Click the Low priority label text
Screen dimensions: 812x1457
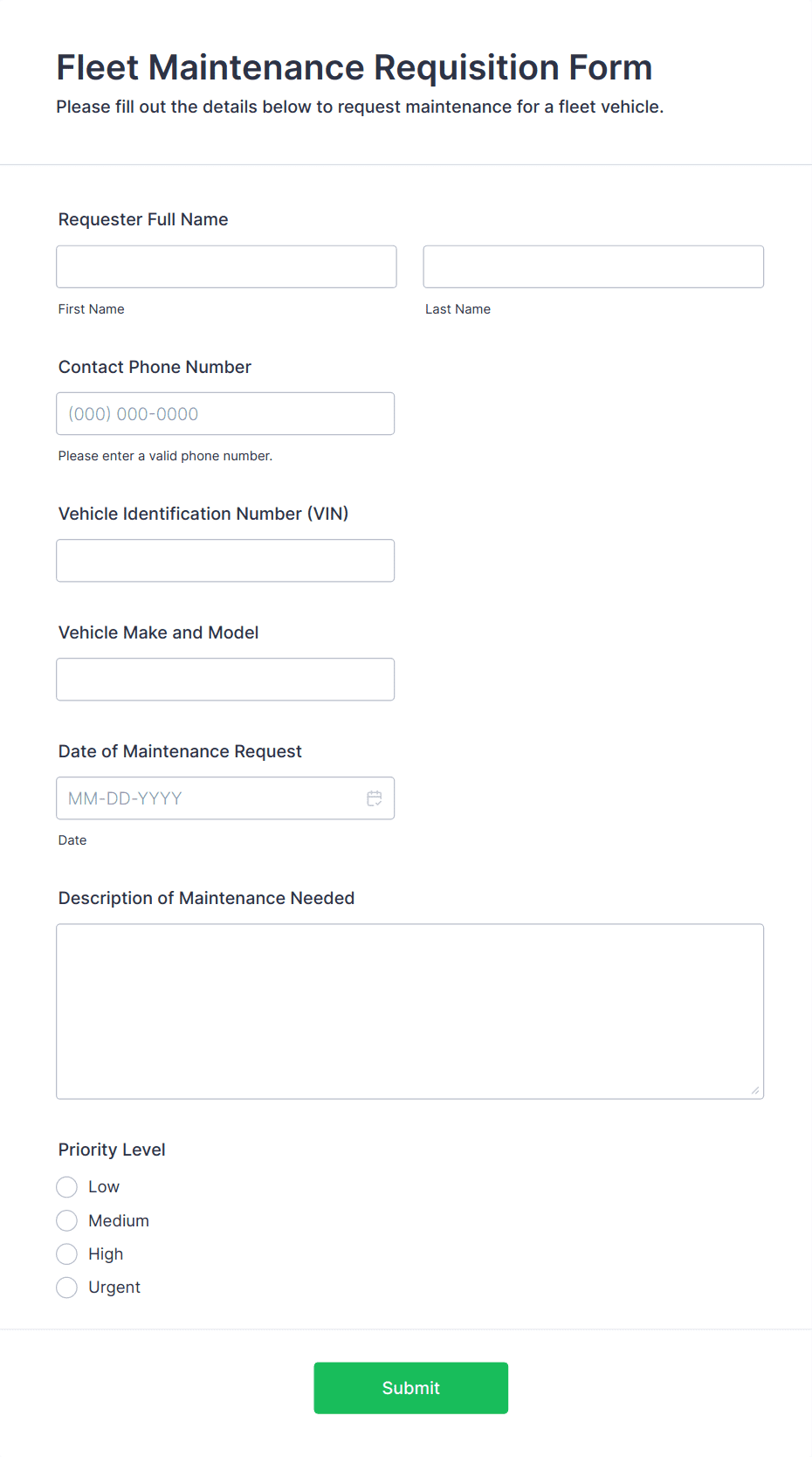pyautogui.click(x=104, y=1187)
